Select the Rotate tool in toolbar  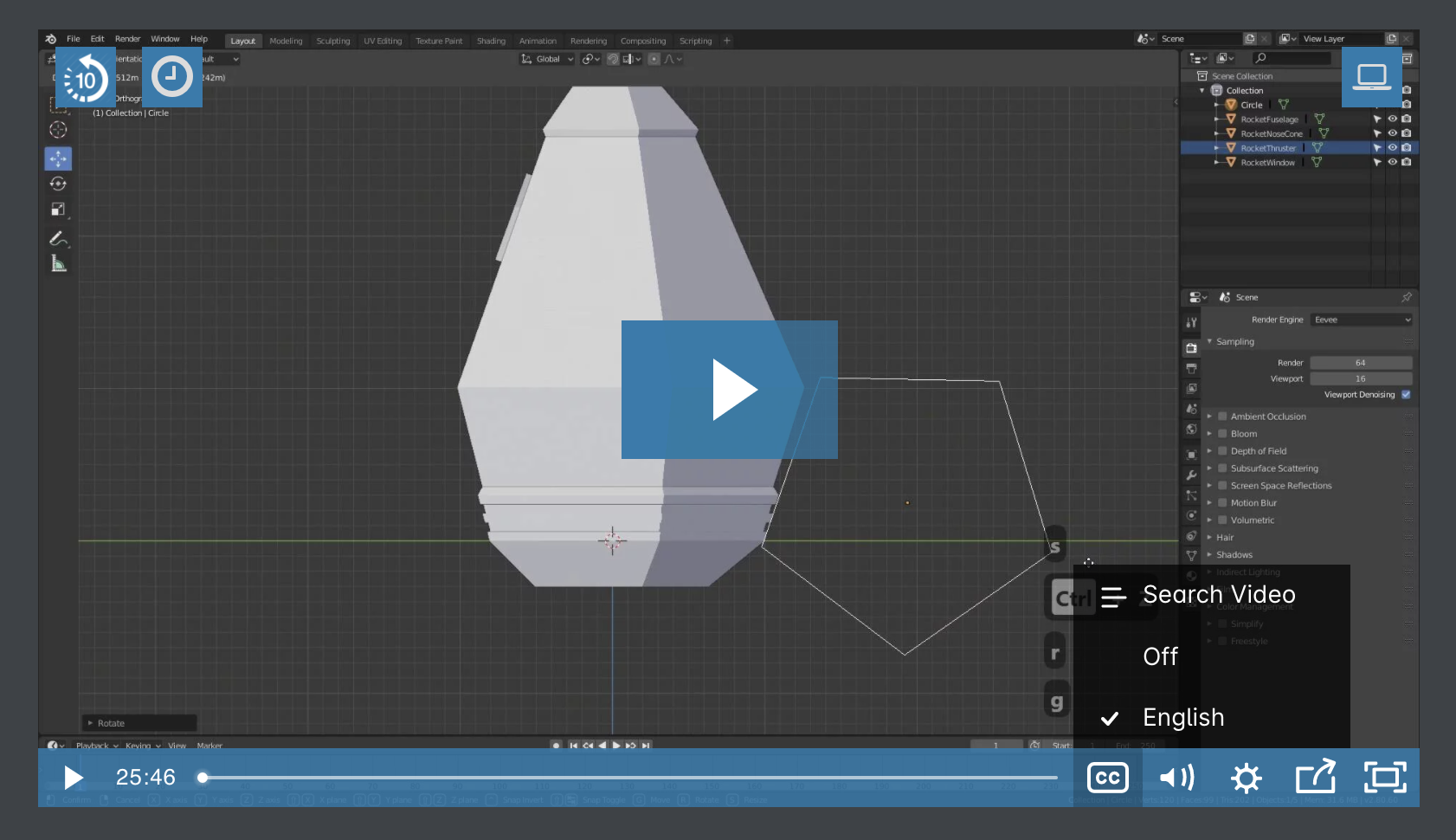point(58,184)
